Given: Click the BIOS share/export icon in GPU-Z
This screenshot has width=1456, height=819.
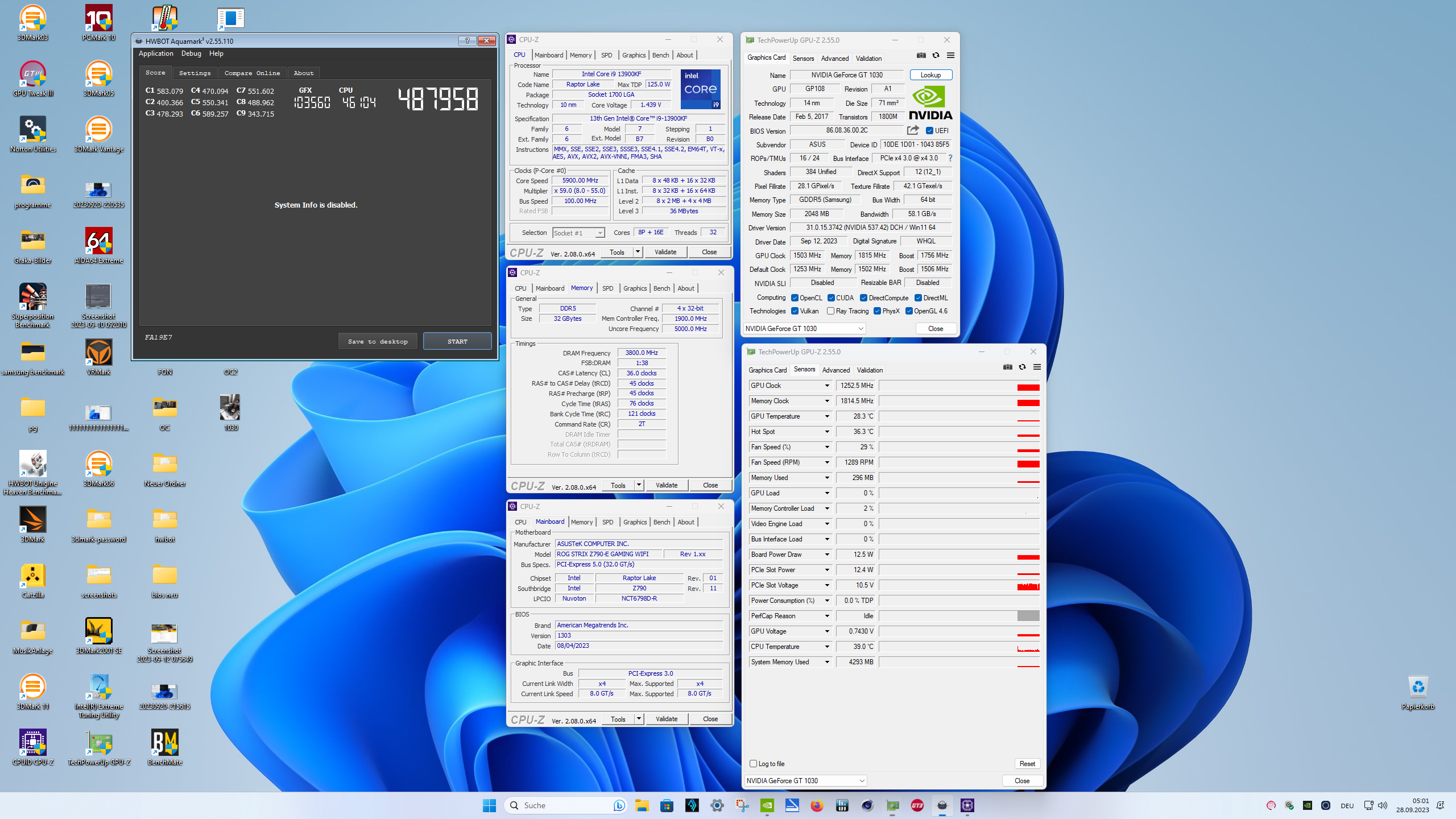Looking at the screenshot, I should coord(913,130).
